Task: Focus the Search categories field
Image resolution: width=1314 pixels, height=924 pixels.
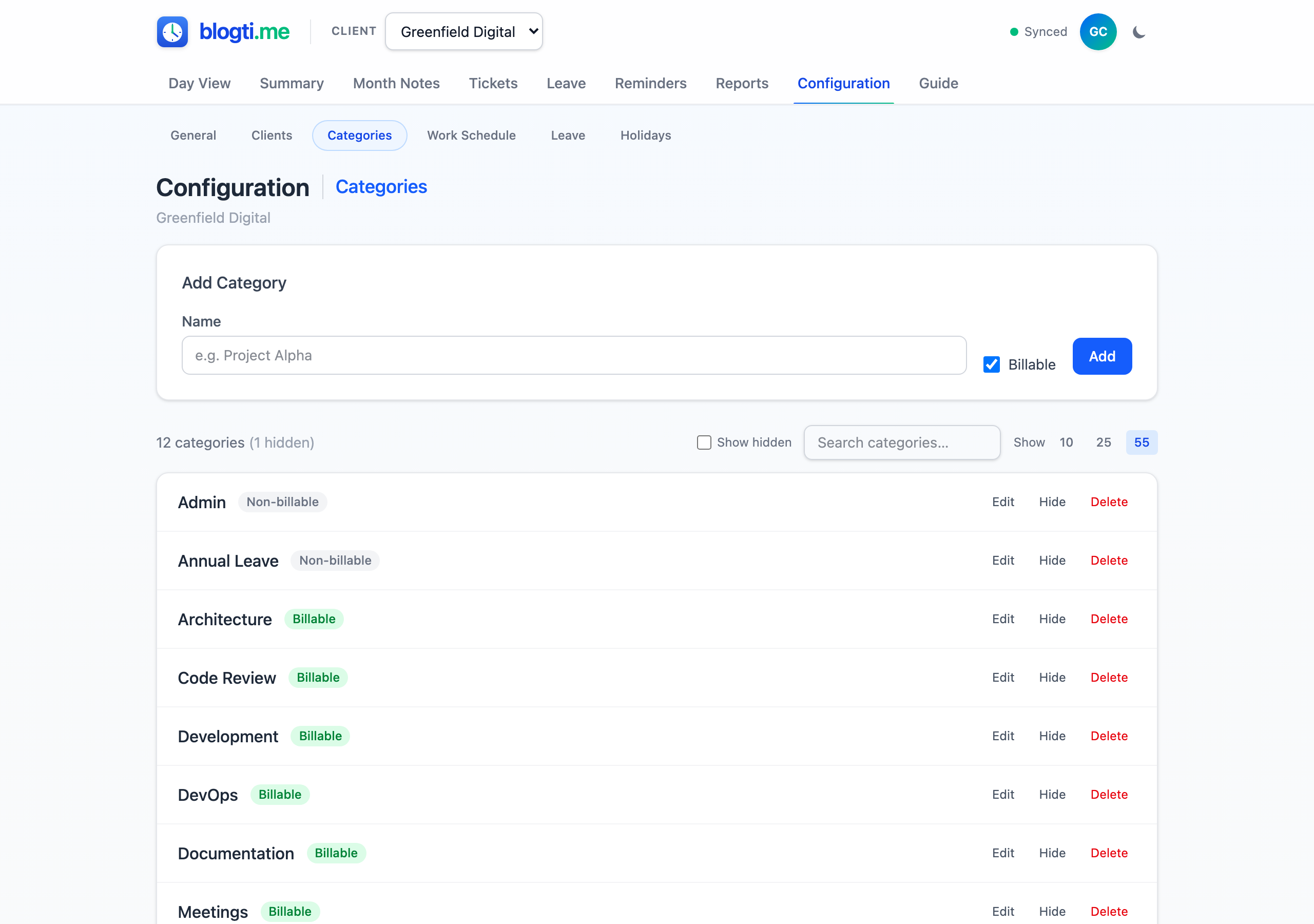Action: [901, 442]
